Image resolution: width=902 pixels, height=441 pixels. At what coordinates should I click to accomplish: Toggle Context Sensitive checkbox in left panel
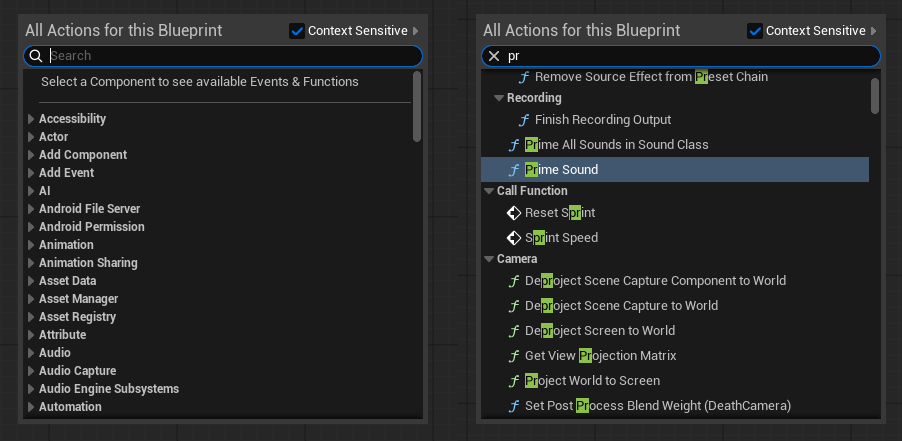coord(296,31)
